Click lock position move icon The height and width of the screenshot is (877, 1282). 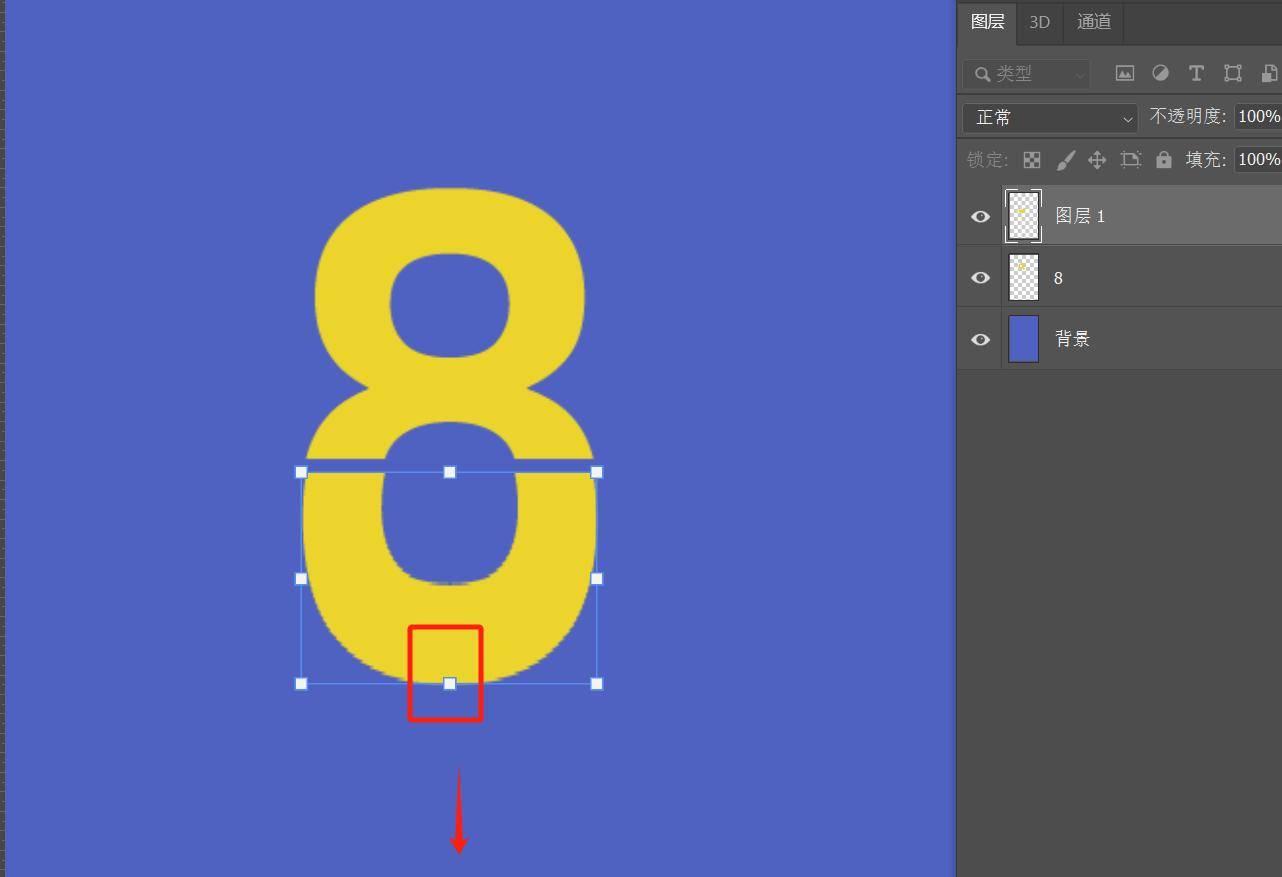point(1097,160)
